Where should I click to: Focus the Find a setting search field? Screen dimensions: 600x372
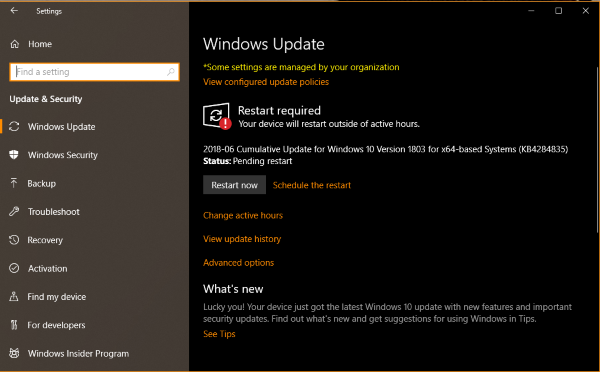click(x=94, y=72)
